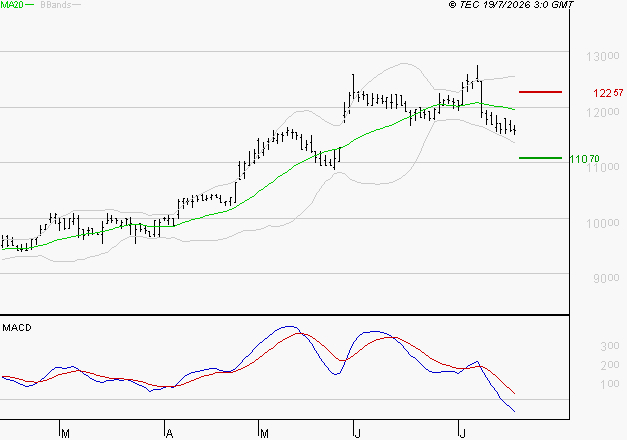Click the 120.00 price axis label
This screenshot has width=627, height=440.
(x=603, y=112)
